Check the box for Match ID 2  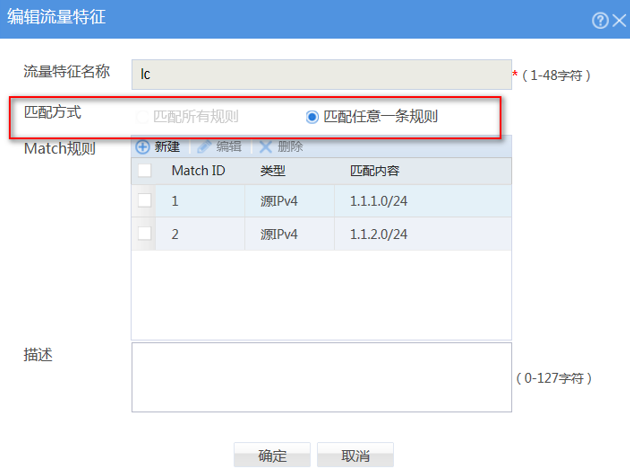click(x=145, y=234)
